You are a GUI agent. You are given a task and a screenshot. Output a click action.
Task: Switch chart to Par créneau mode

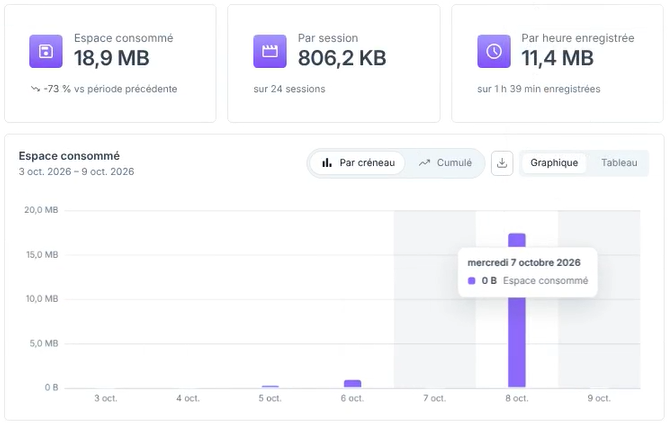click(x=357, y=163)
